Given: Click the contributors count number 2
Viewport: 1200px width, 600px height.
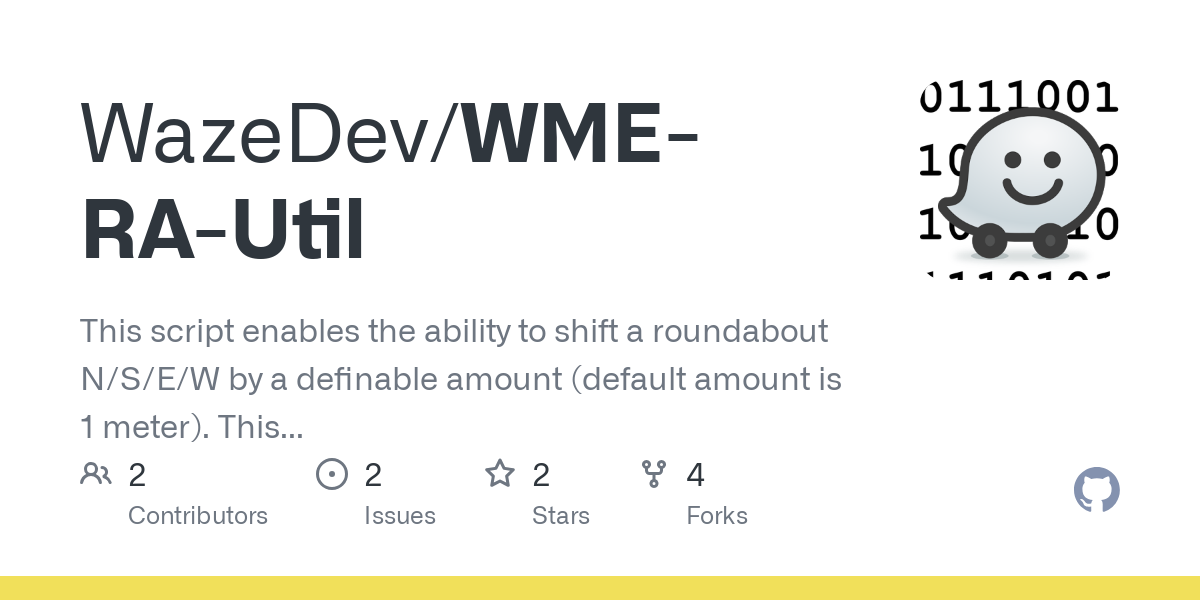Looking at the screenshot, I should 137,475.
